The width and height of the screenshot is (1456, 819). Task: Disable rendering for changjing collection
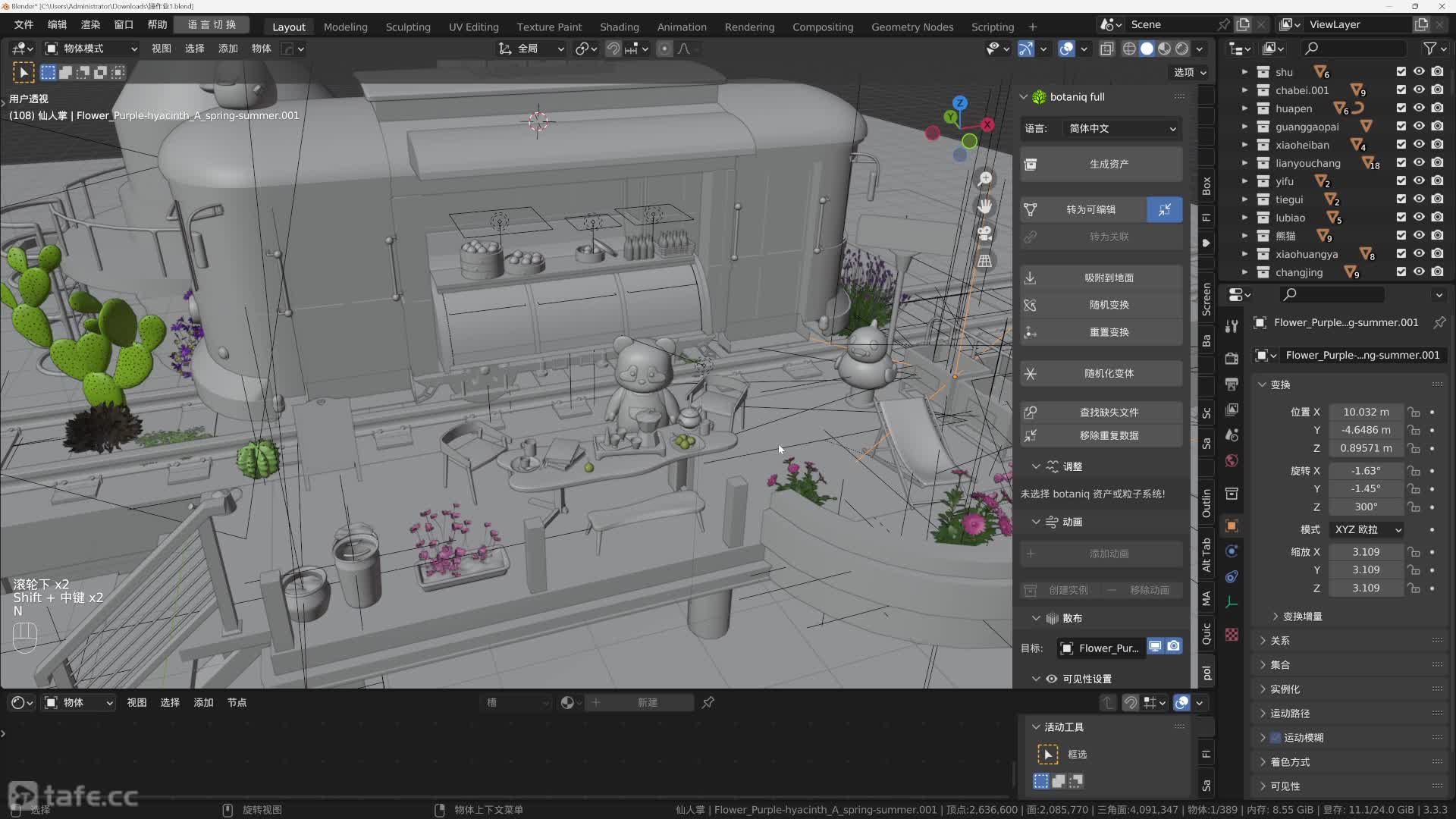click(1437, 271)
